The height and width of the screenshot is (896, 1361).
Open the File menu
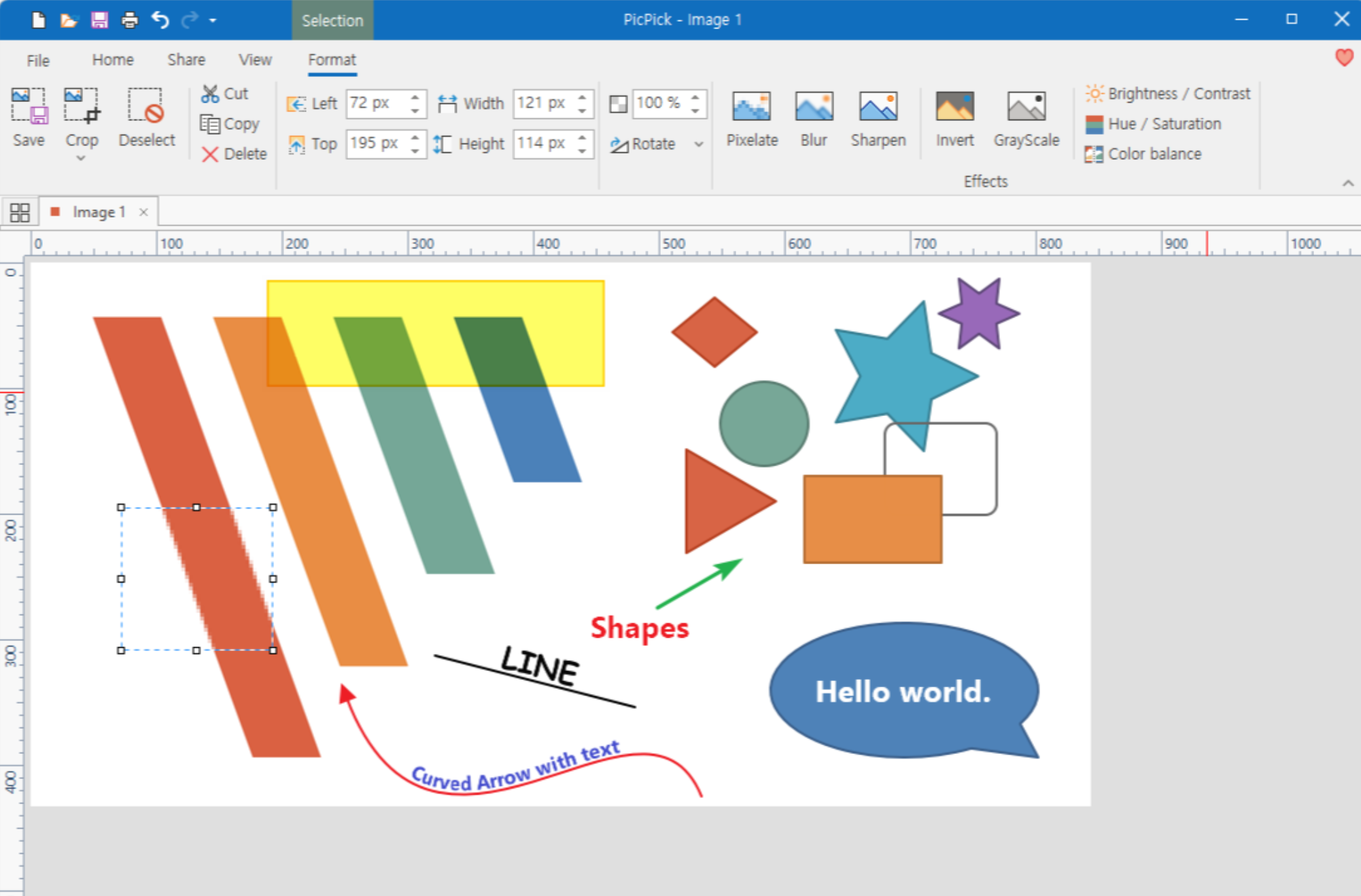tap(38, 61)
